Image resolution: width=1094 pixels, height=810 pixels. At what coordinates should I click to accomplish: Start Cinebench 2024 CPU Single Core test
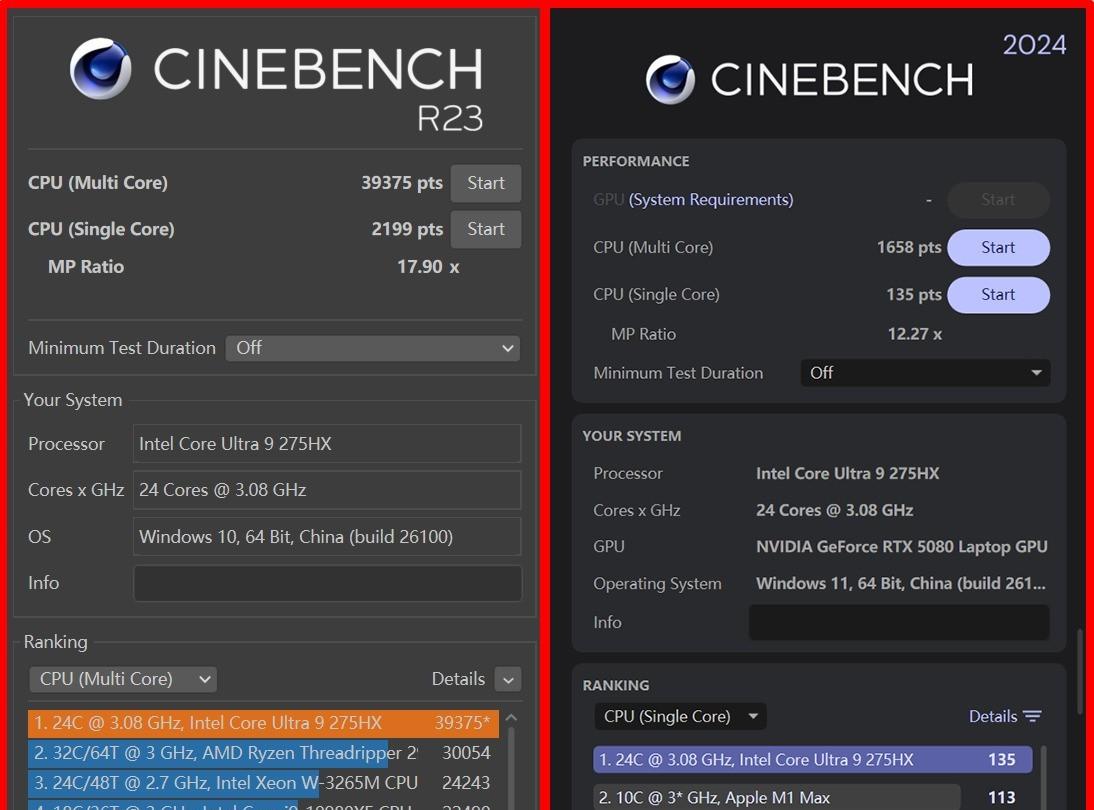(998, 295)
